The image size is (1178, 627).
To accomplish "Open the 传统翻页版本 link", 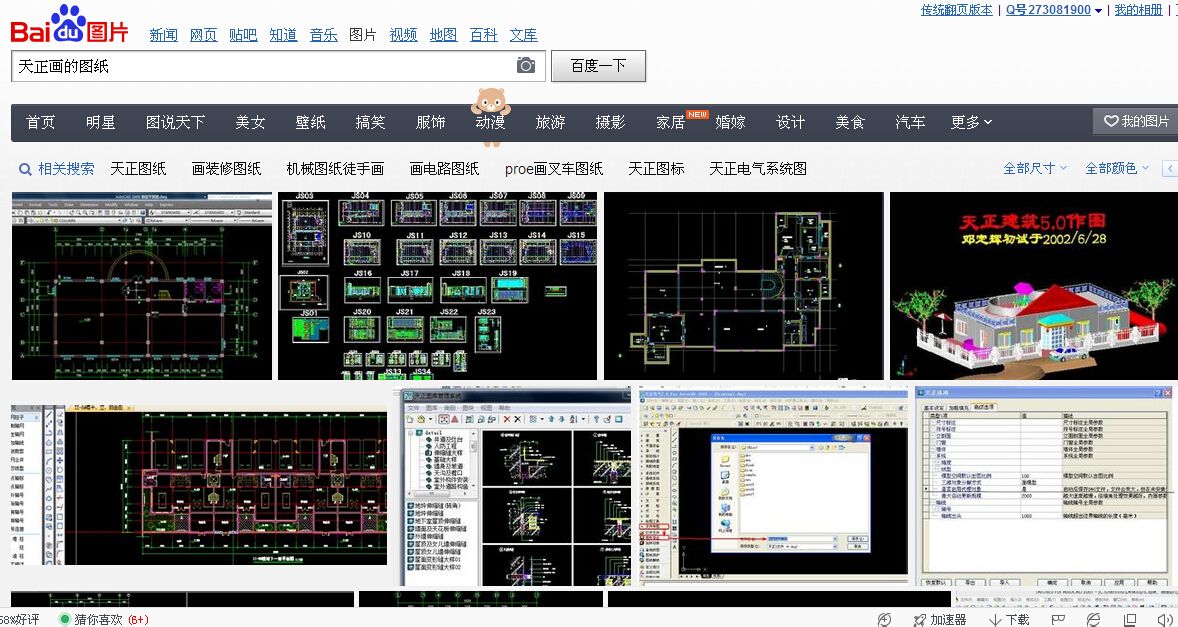I will coord(956,10).
